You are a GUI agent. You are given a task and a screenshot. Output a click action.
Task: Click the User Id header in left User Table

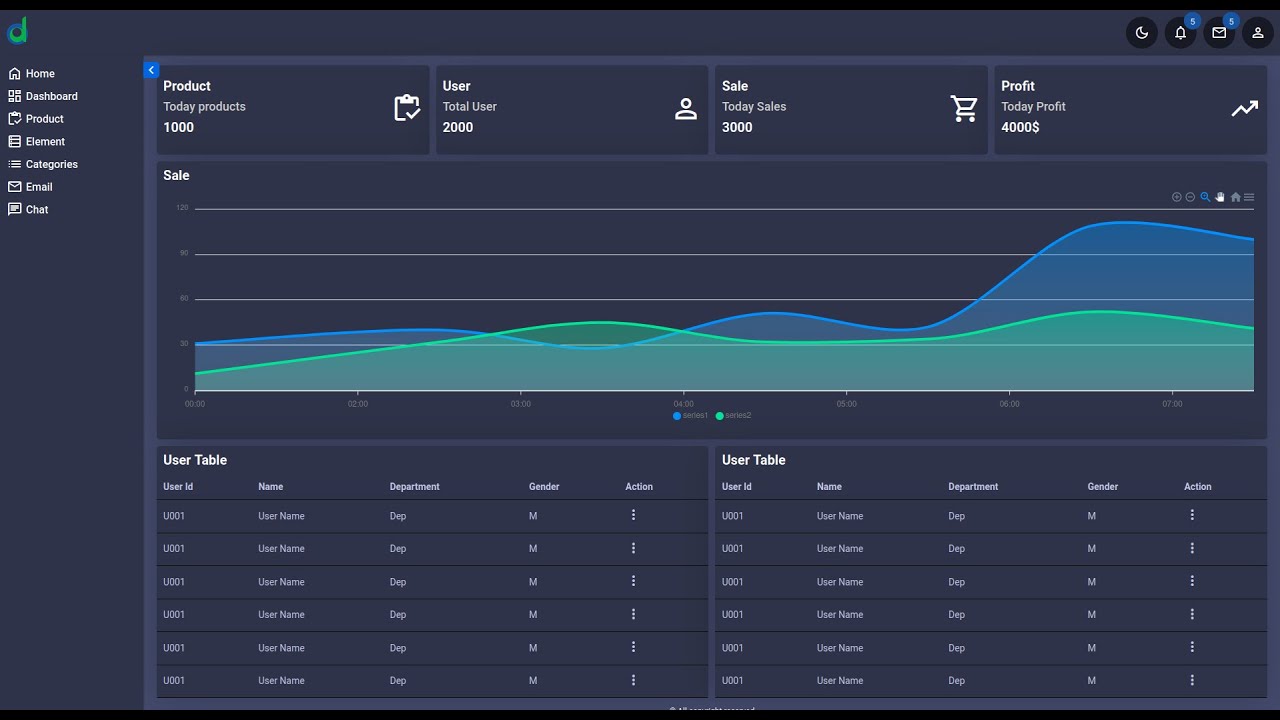(178, 487)
